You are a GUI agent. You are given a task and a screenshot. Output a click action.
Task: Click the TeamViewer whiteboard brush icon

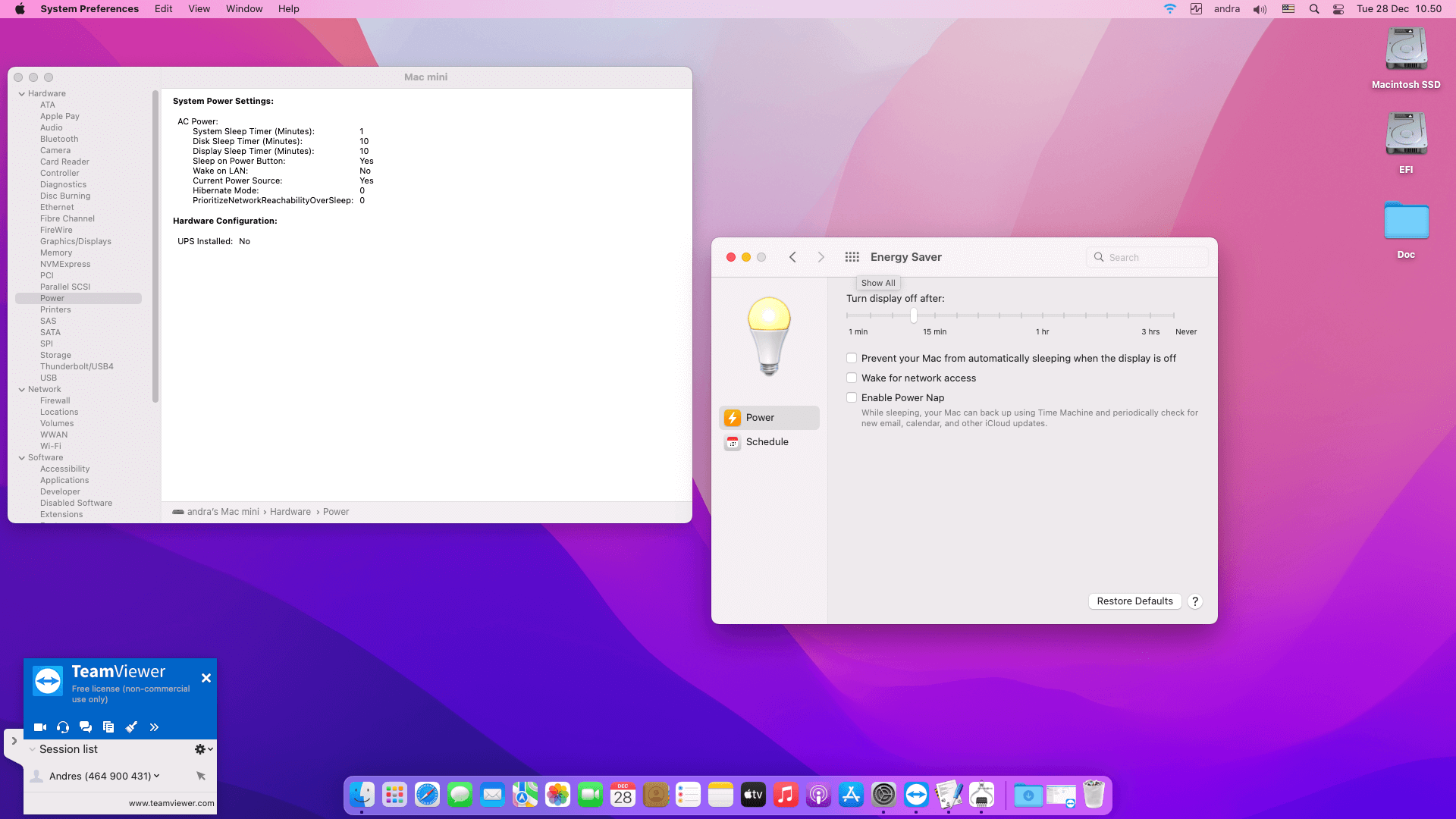coord(131,727)
